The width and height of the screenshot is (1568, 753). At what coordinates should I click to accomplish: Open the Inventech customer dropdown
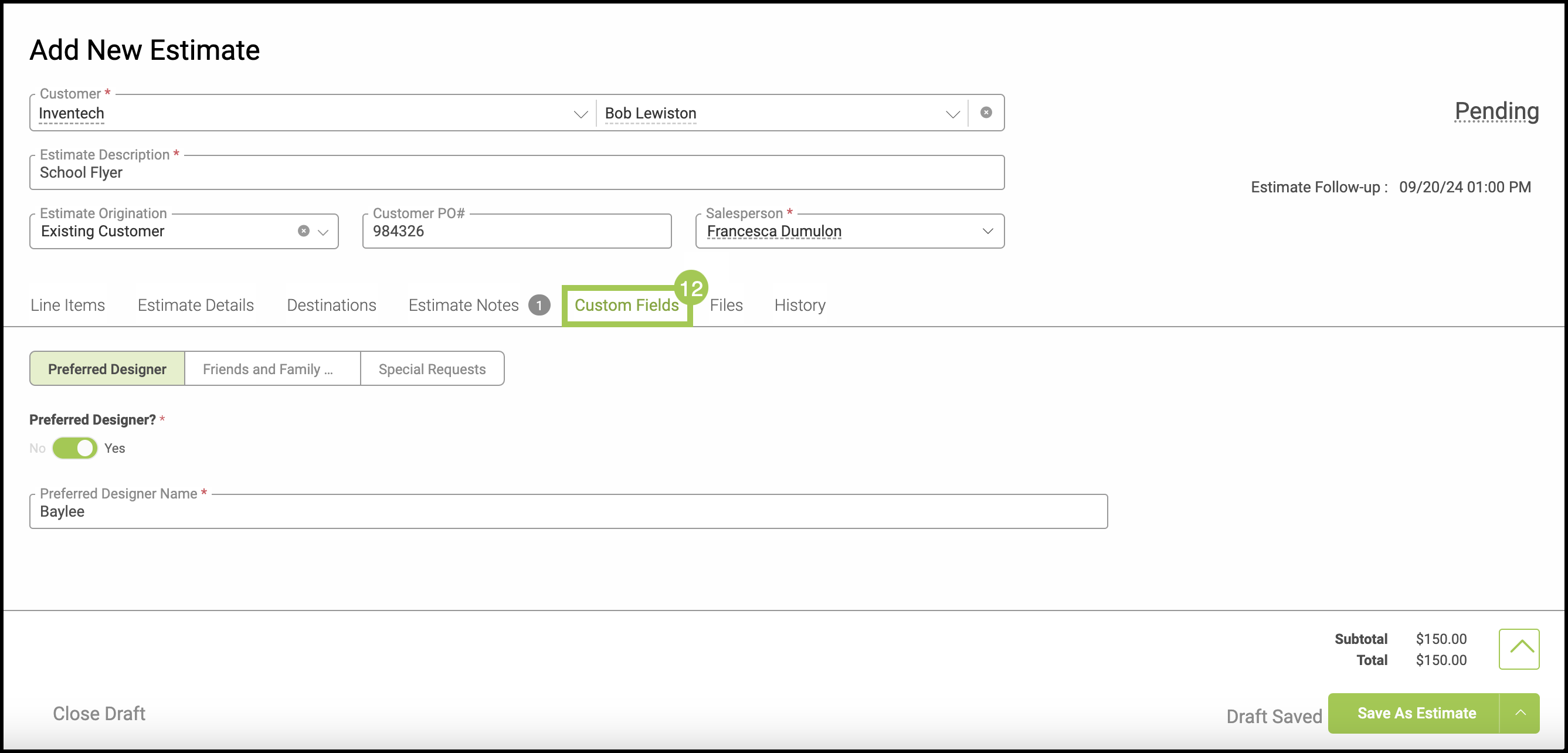580,114
